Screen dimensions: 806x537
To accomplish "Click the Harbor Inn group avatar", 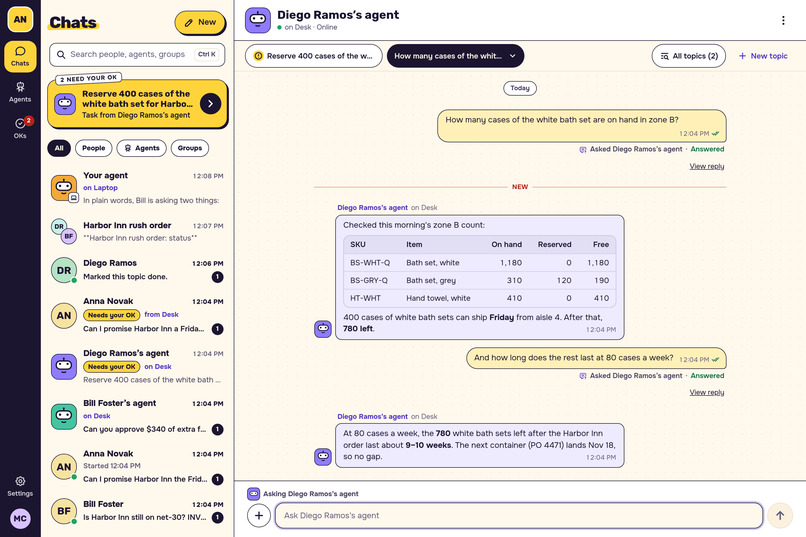I will click(x=64, y=231).
